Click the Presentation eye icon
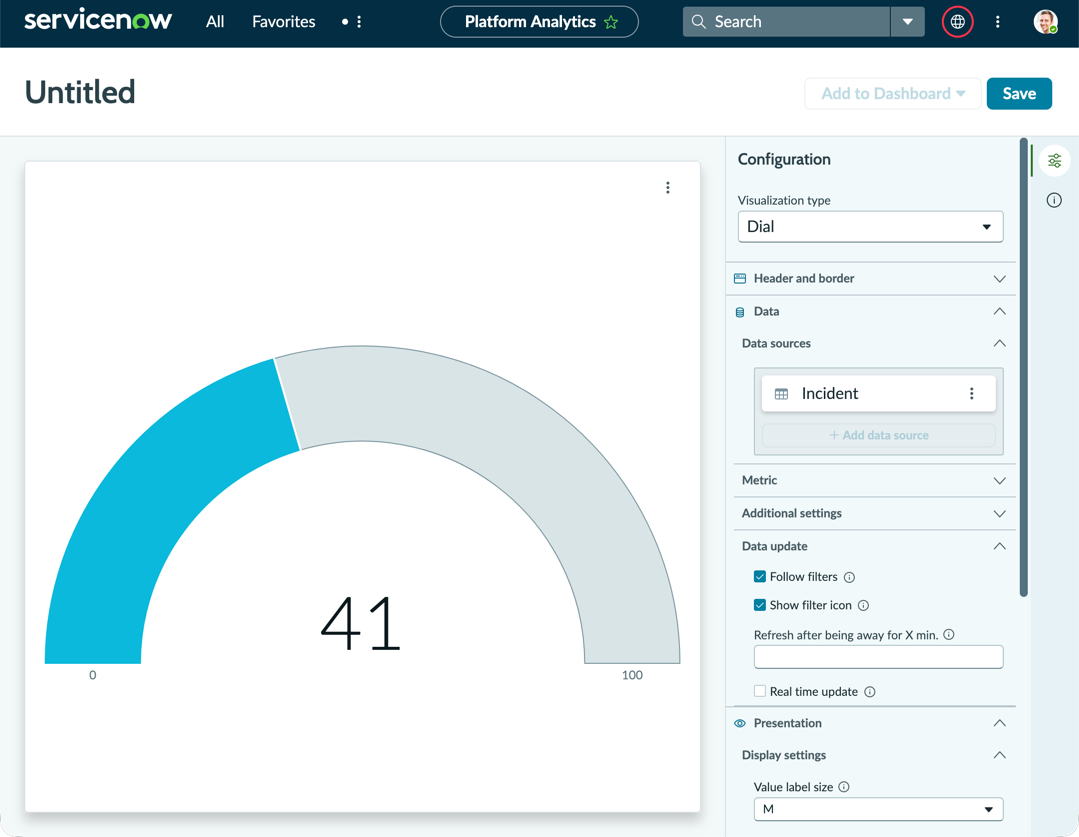Screen dimensions: 1079x837 (740, 723)
